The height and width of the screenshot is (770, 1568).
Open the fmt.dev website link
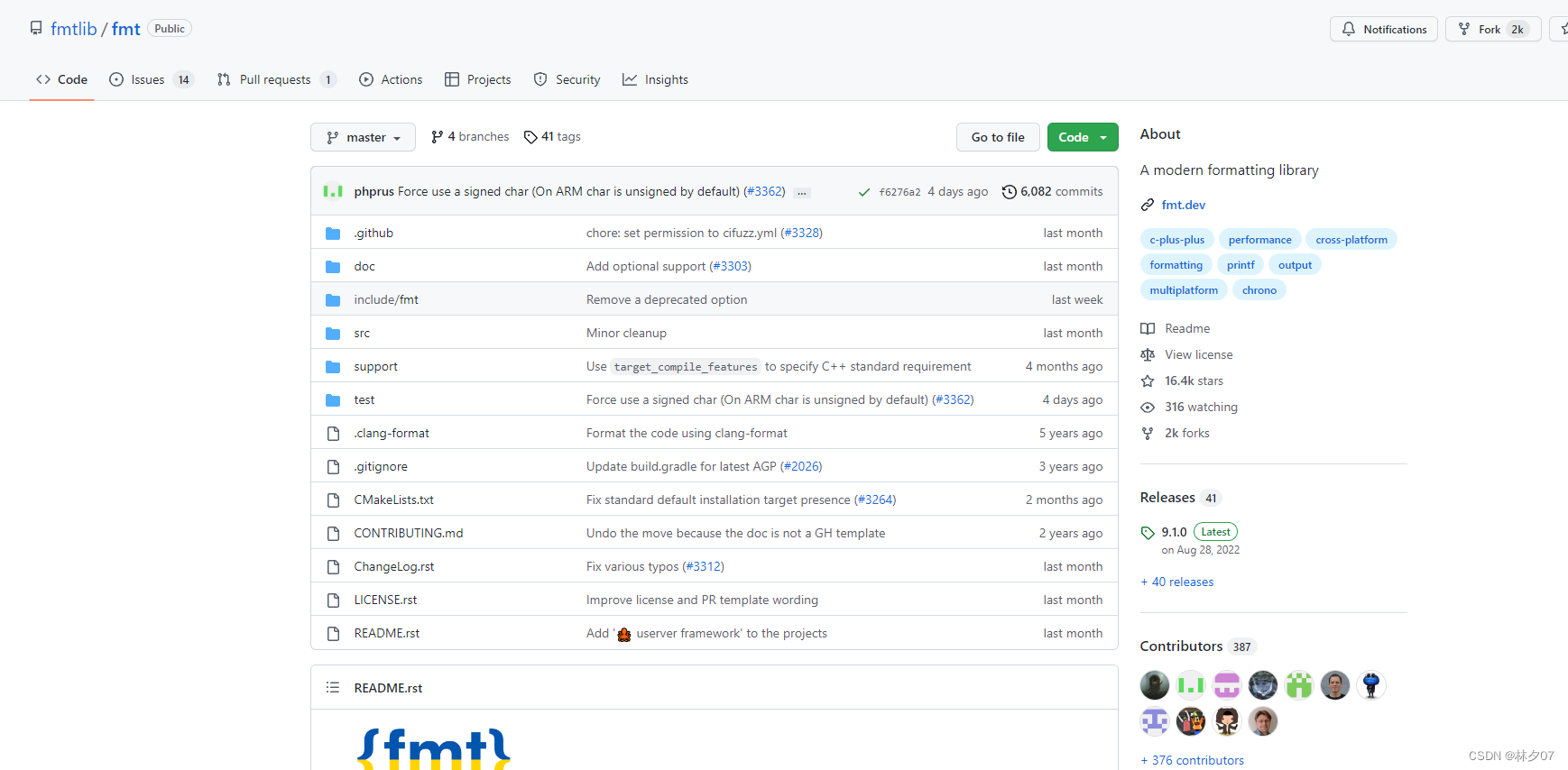coord(1183,205)
